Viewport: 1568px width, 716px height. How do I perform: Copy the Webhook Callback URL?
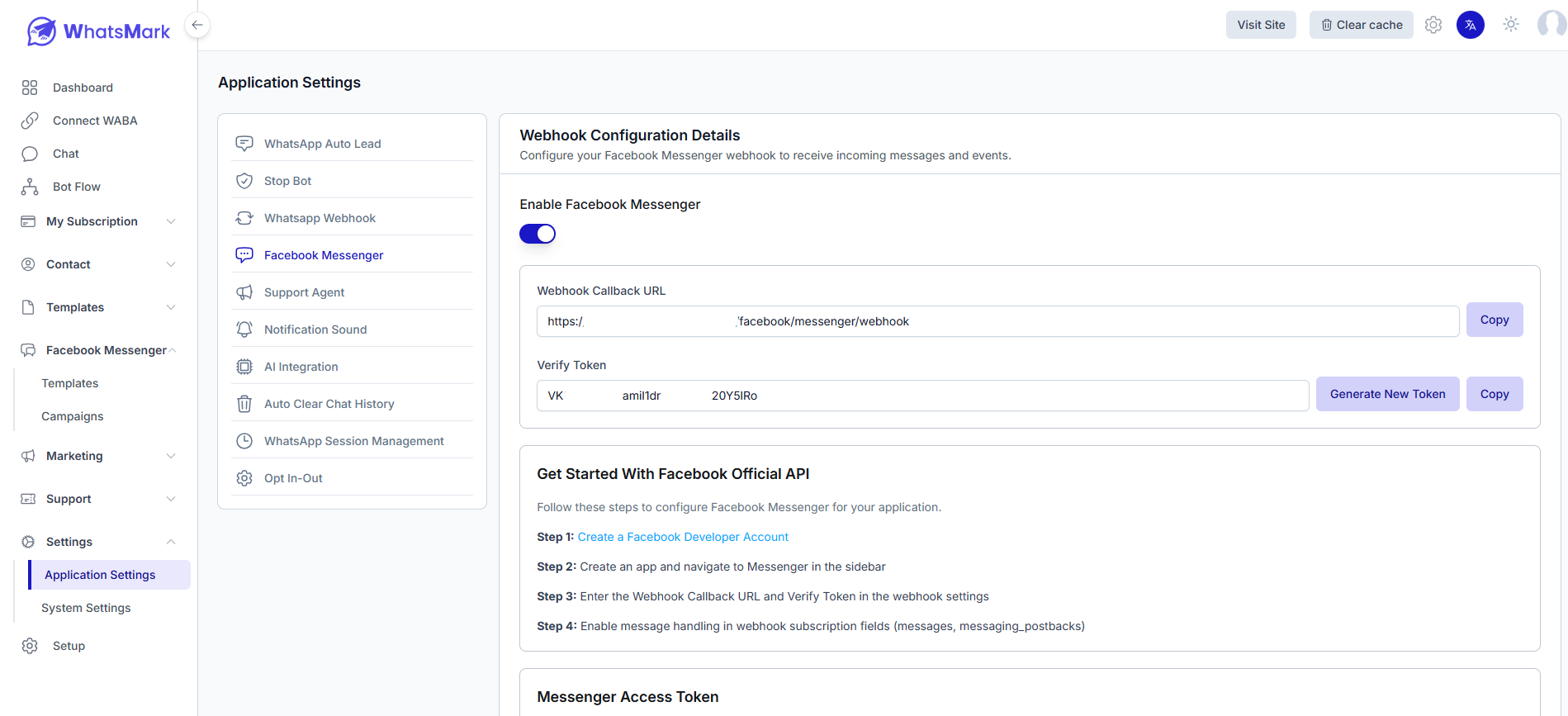point(1494,320)
